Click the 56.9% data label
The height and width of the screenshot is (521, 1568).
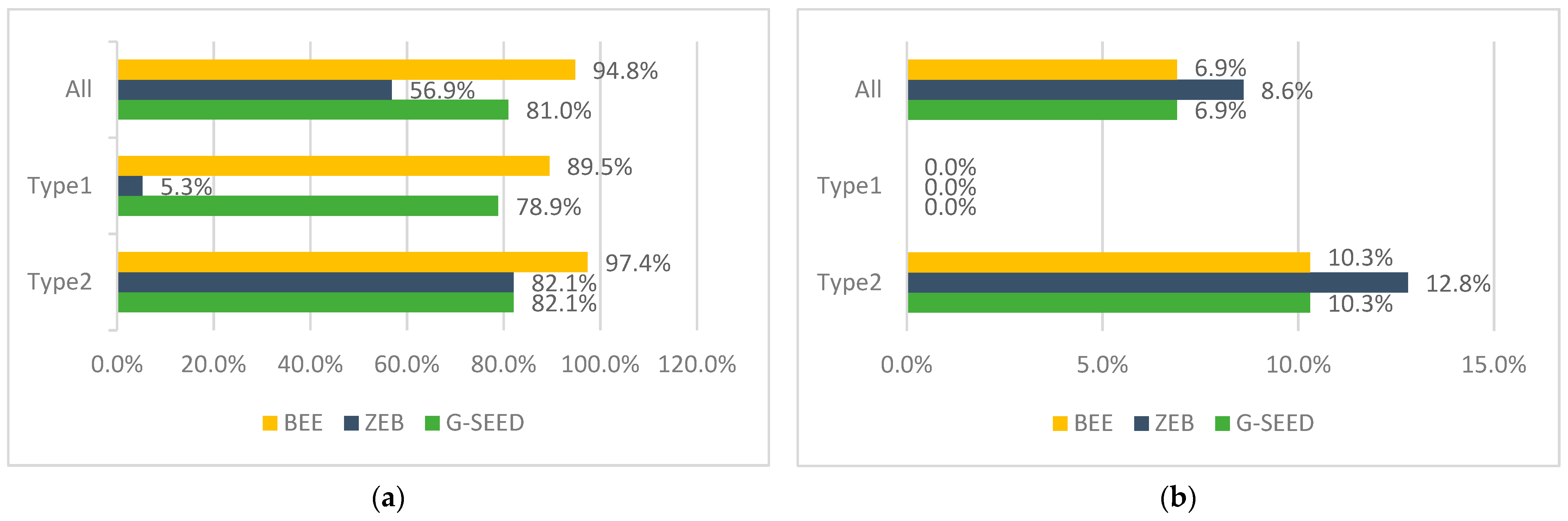point(442,90)
